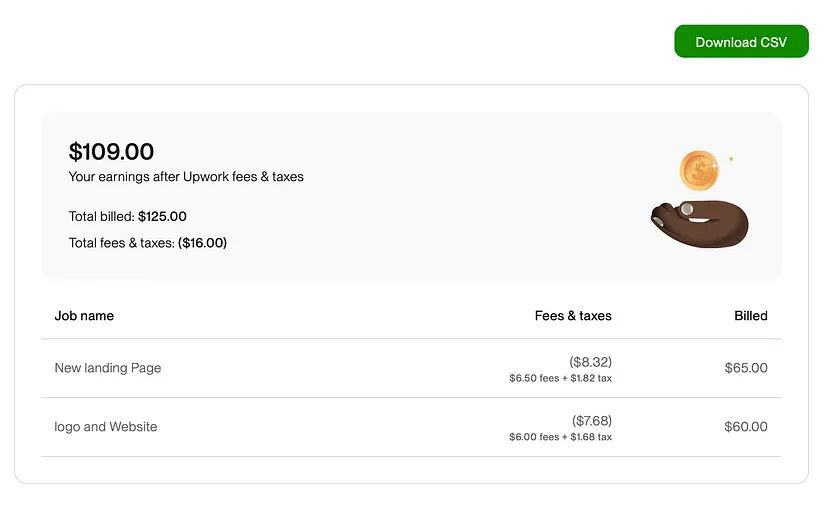Screen dimensions: 828x508
Task: Click the hand holding coin illustration
Action: pyautogui.click(x=700, y=223)
